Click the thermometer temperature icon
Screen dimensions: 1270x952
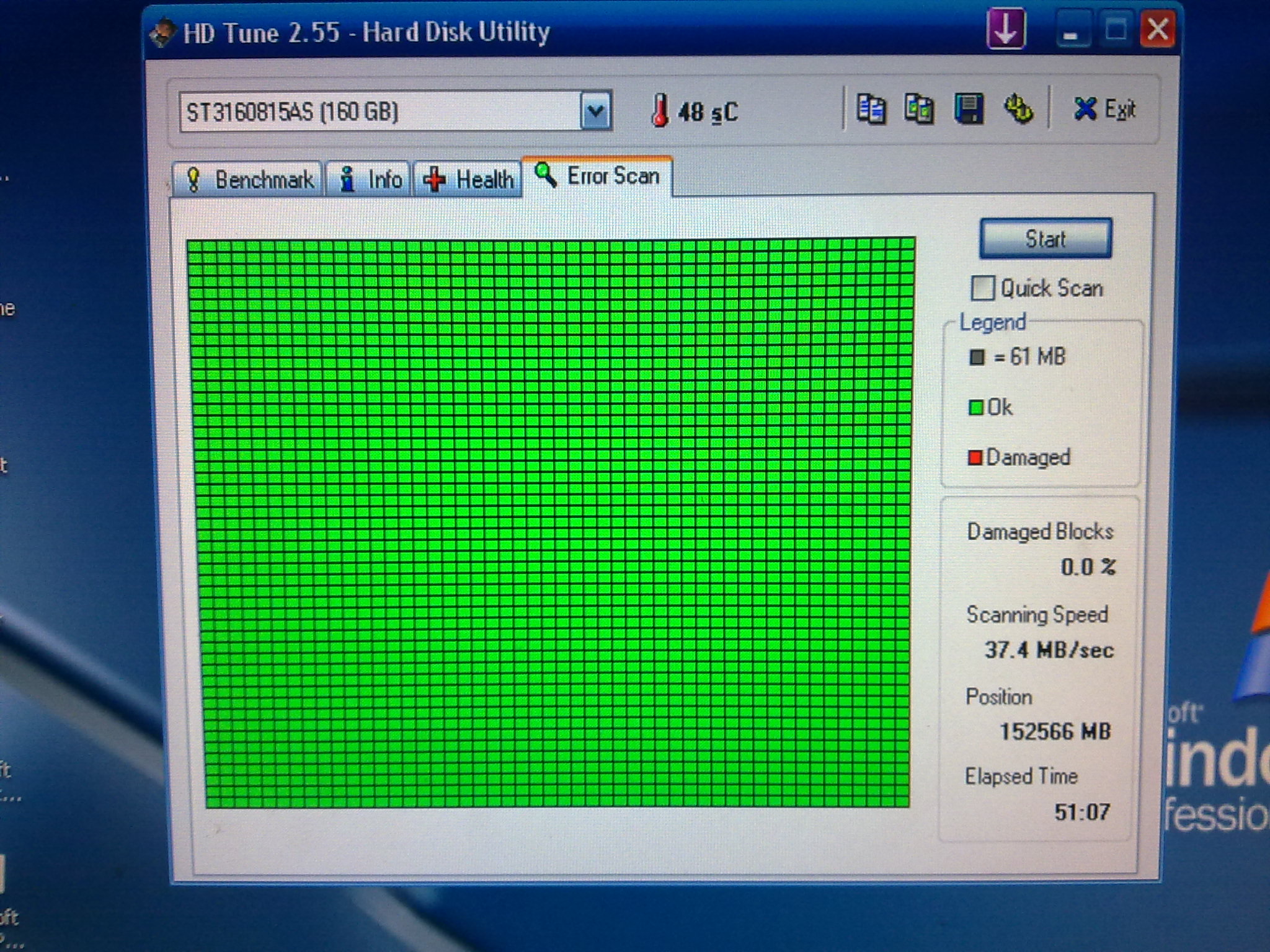(x=660, y=112)
